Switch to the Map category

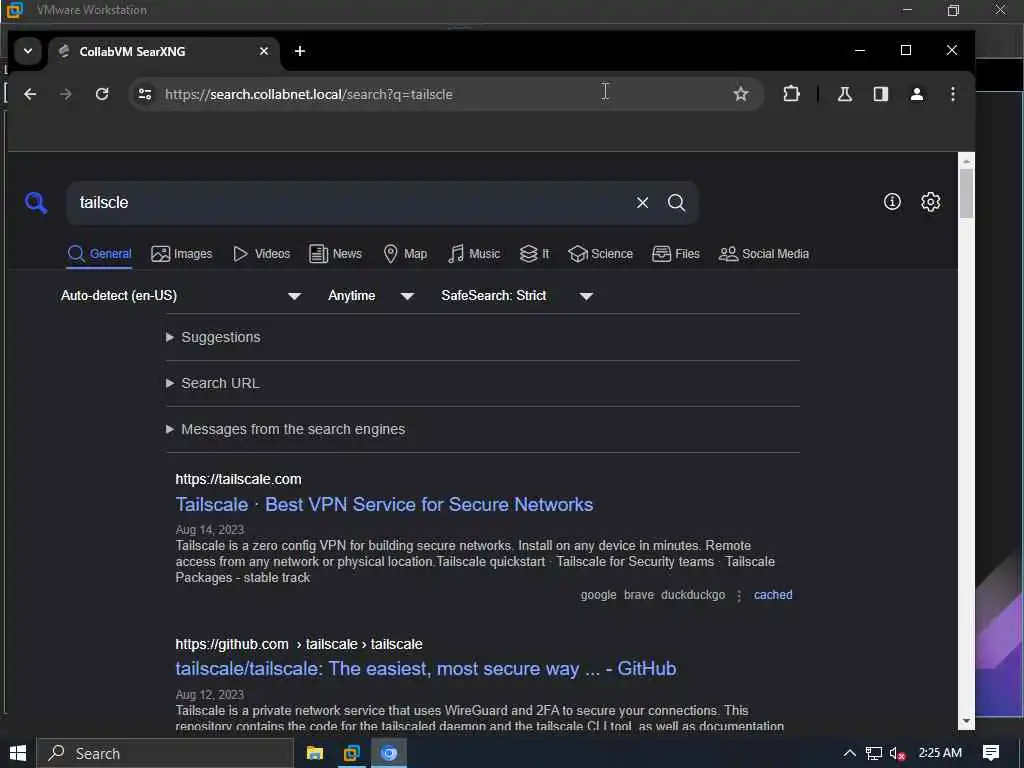click(405, 254)
